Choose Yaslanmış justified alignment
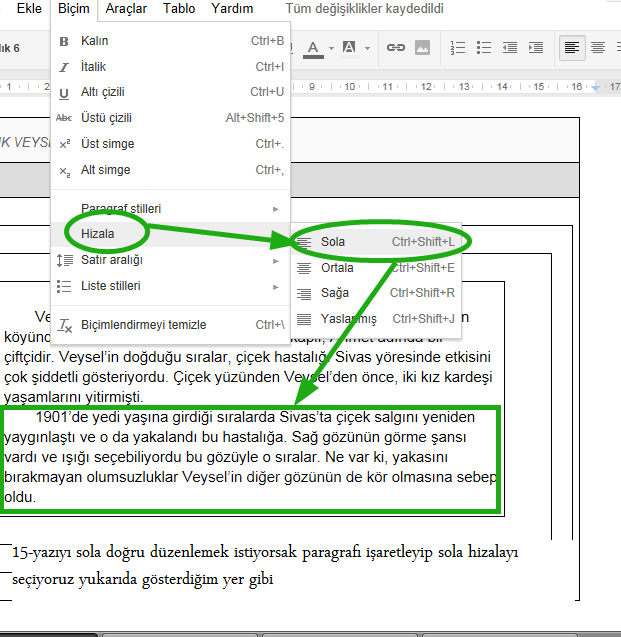The width and height of the screenshot is (621, 637). [376, 319]
